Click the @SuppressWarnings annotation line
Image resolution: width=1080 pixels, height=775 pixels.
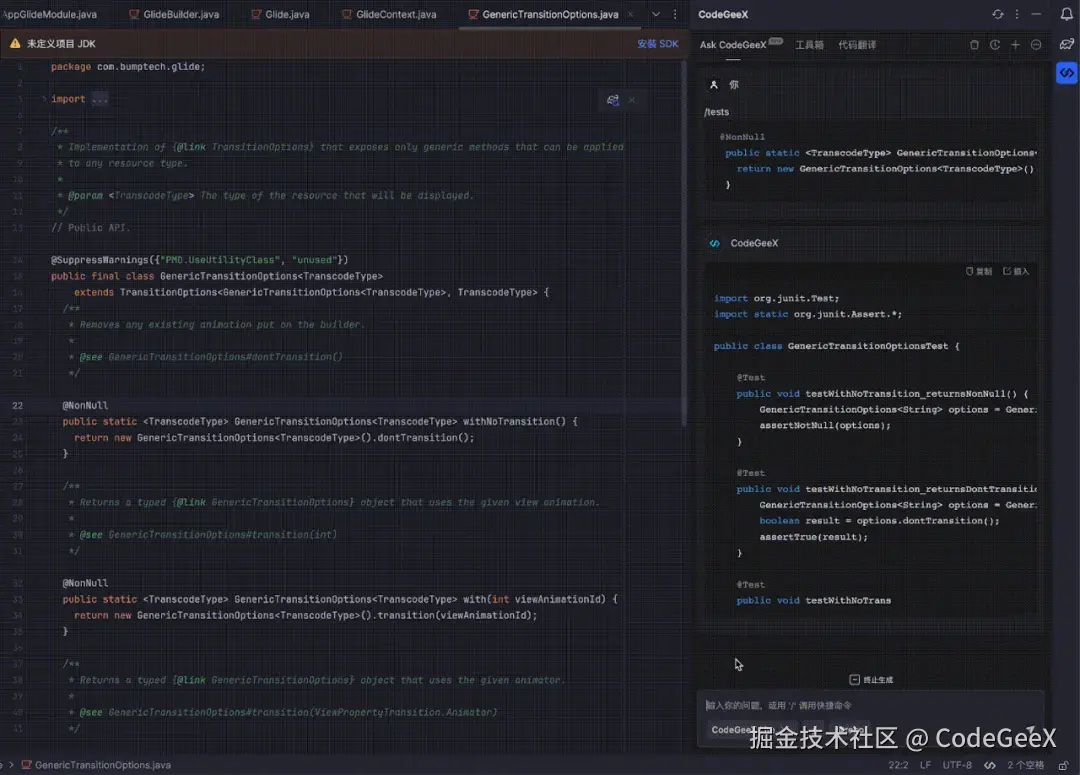coord(199,260)
